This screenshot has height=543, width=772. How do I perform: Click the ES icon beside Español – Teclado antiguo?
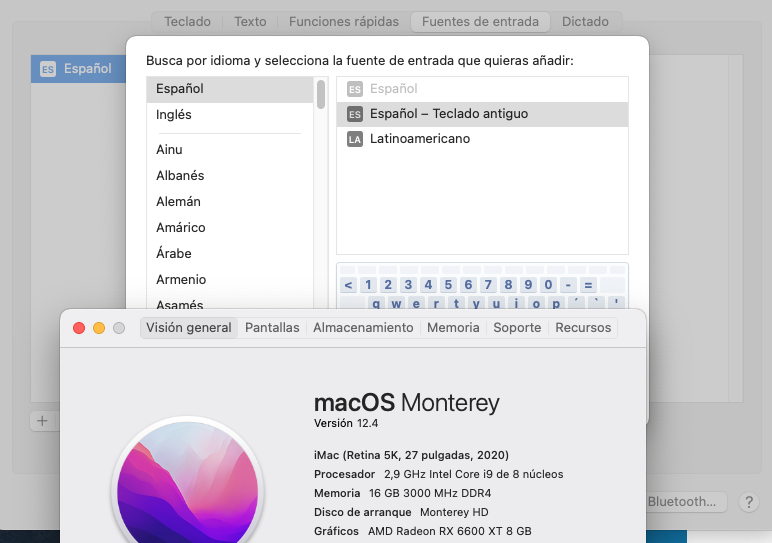point(354,114)
